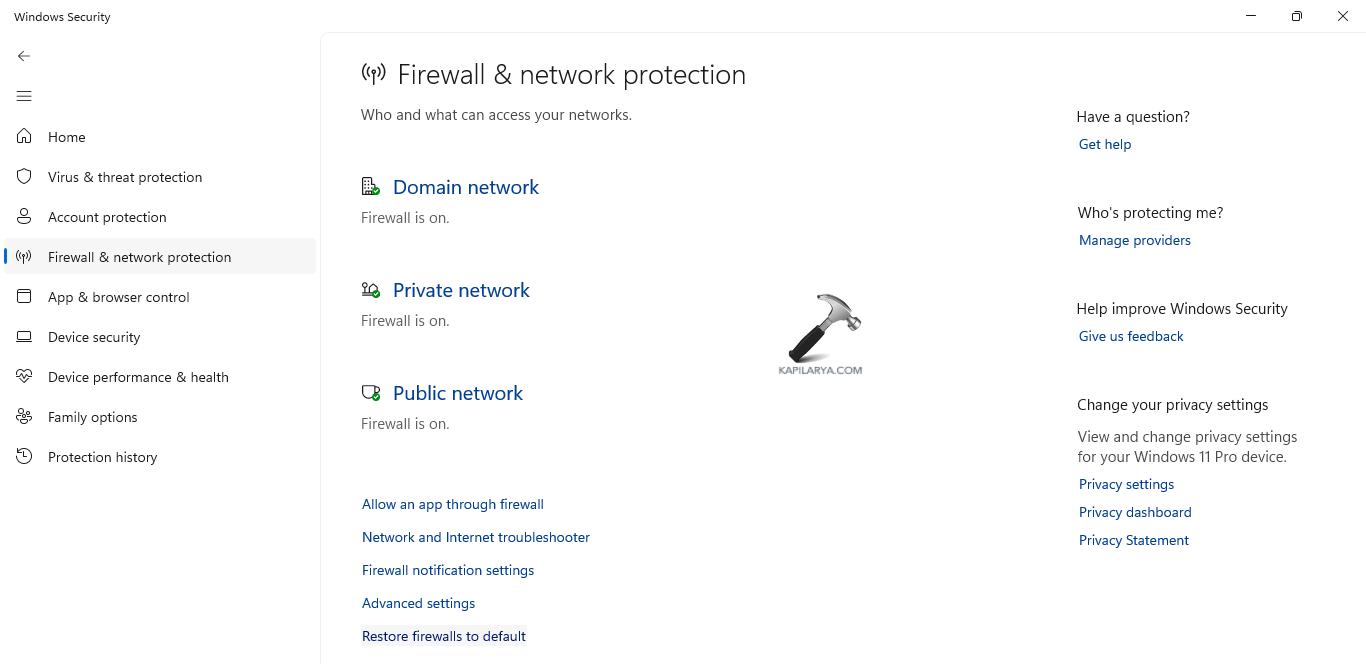Select Firewall & network protection sidebar item
This screenshot has width=1366, height=664.
139,257
